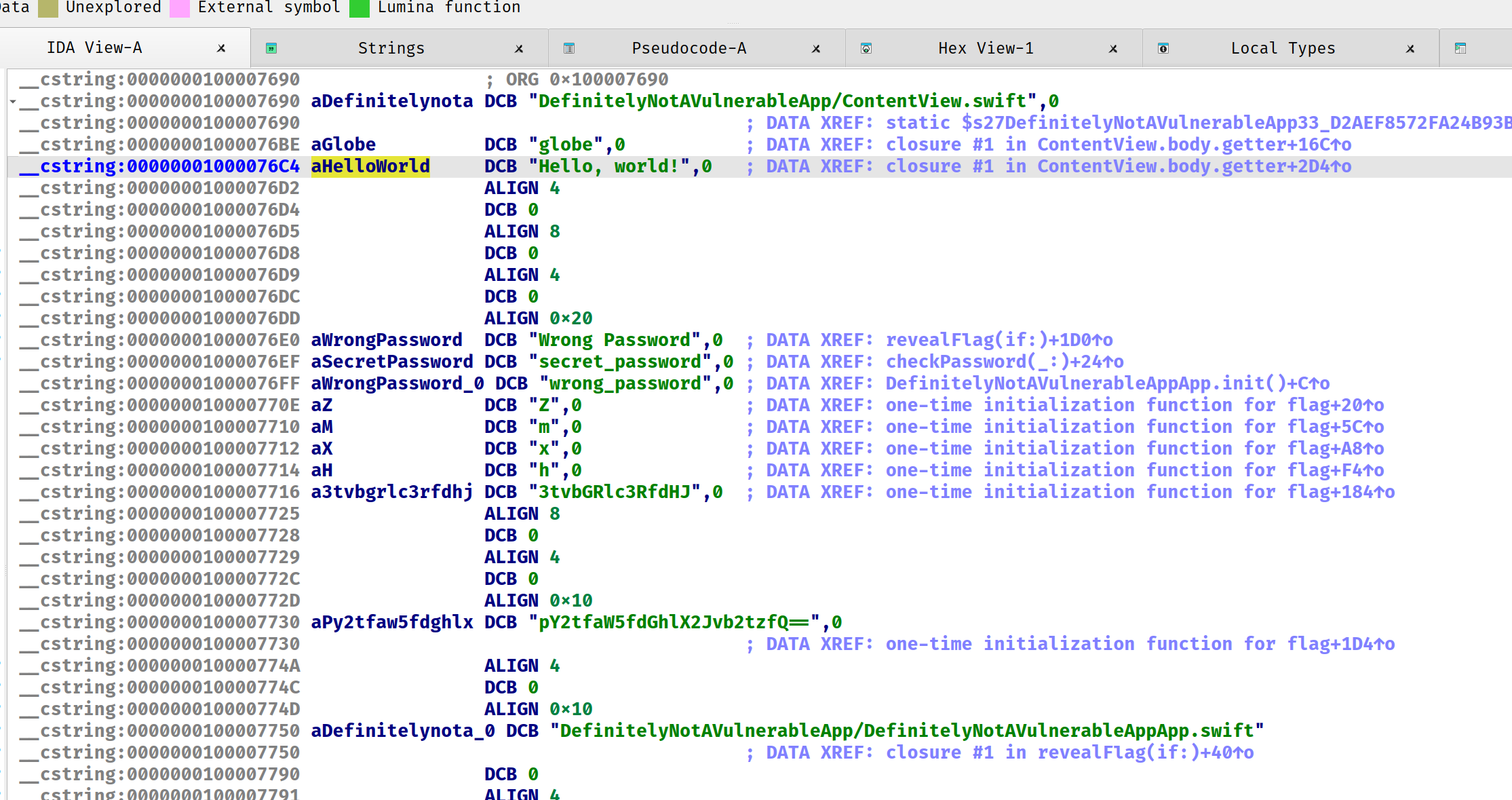Follow xref to ContentView.body.getter+2D4

coord(1119,166)
